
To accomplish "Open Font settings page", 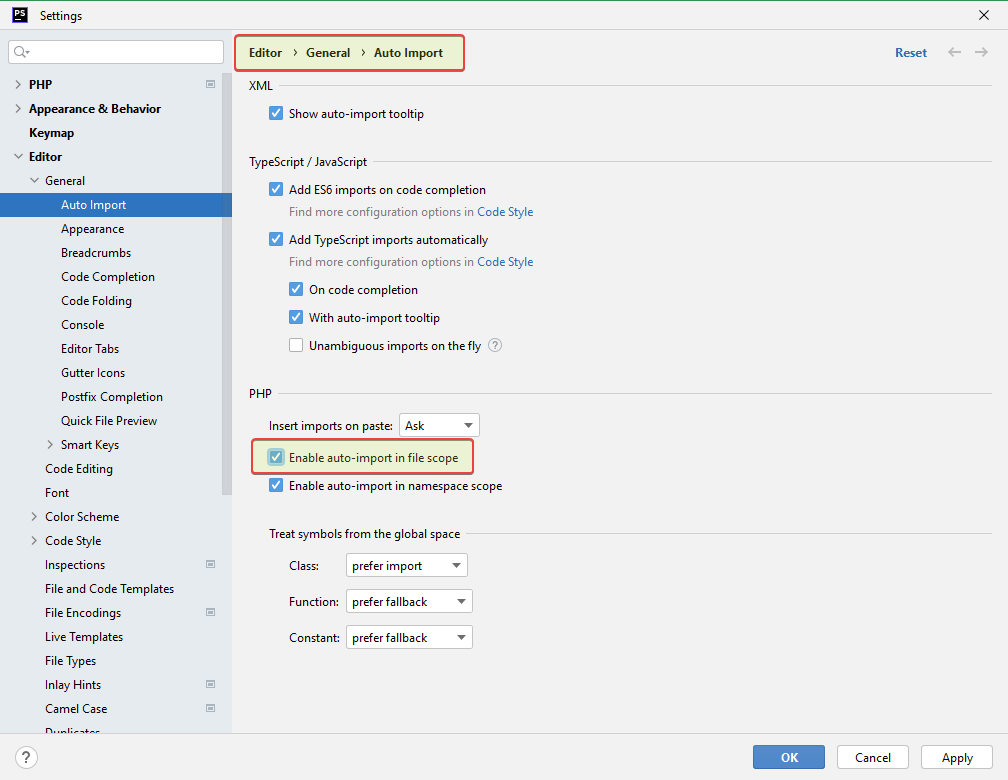I will (57, 493).
